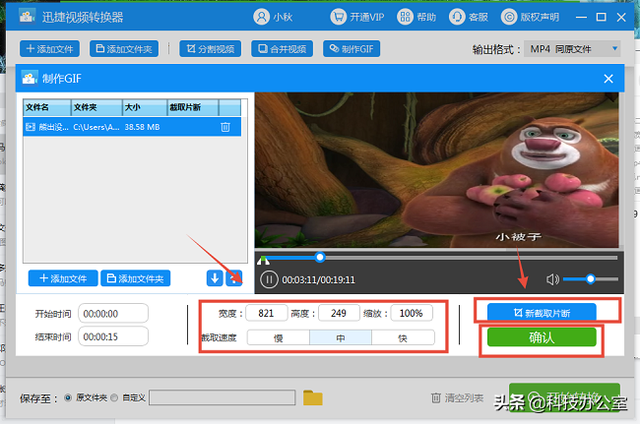Click the 高度 field showing 249
Viewport: 640px width, 424px height.
pyautogui.click(x=339, y=313)
